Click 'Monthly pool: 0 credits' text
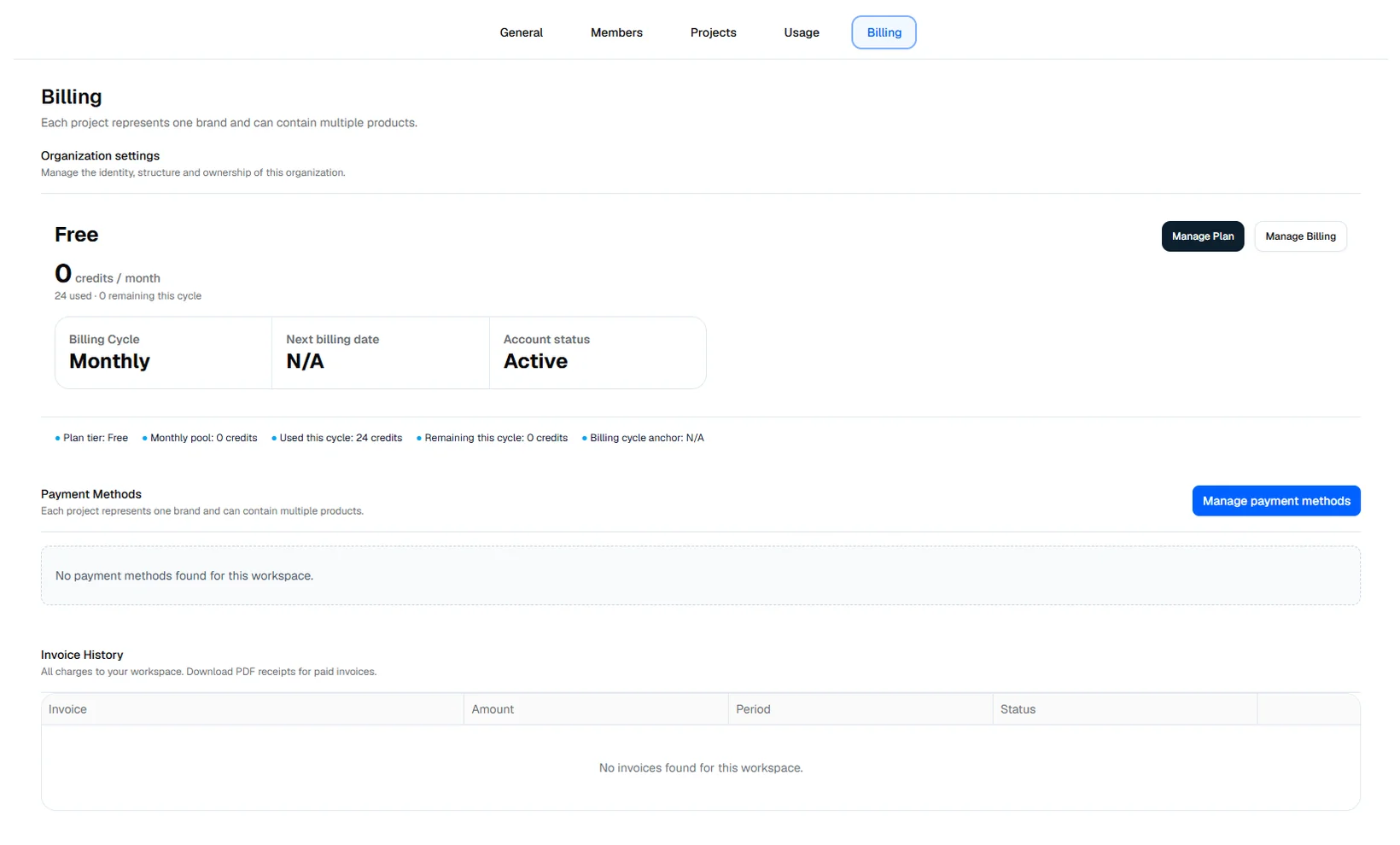 pos(203,438)
